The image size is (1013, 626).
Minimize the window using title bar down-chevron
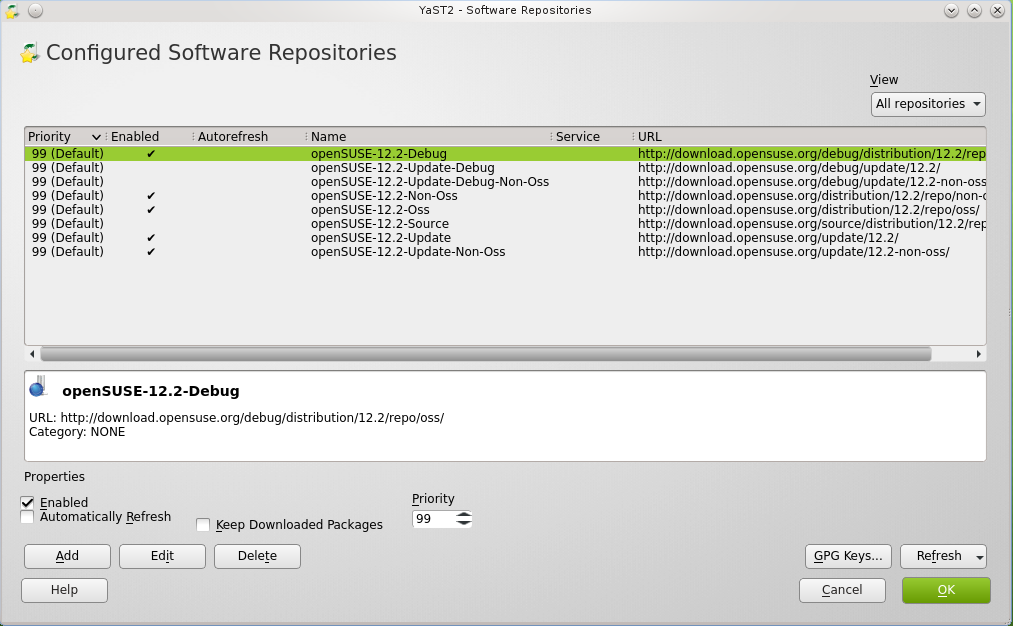click(x=951, y=10)
